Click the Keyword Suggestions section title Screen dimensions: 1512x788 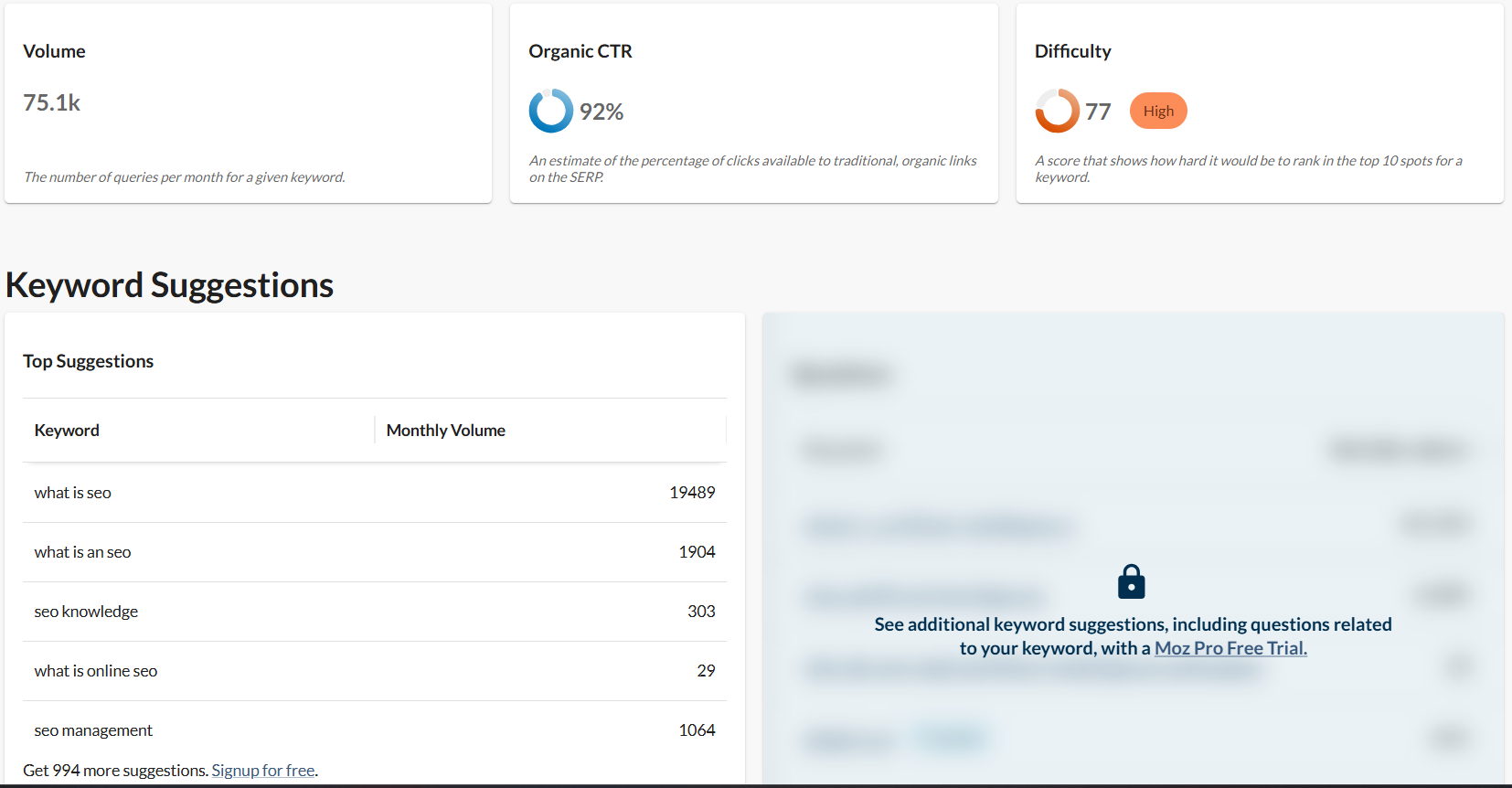170,285
